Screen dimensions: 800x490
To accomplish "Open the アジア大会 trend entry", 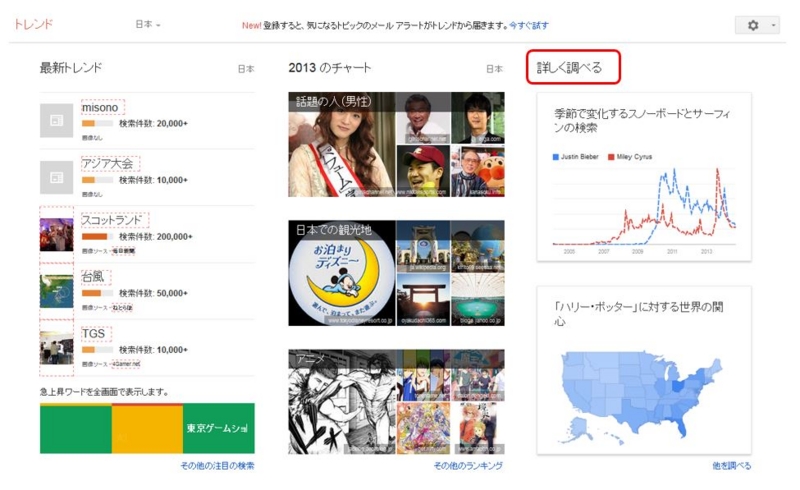I will click(108, 164).
